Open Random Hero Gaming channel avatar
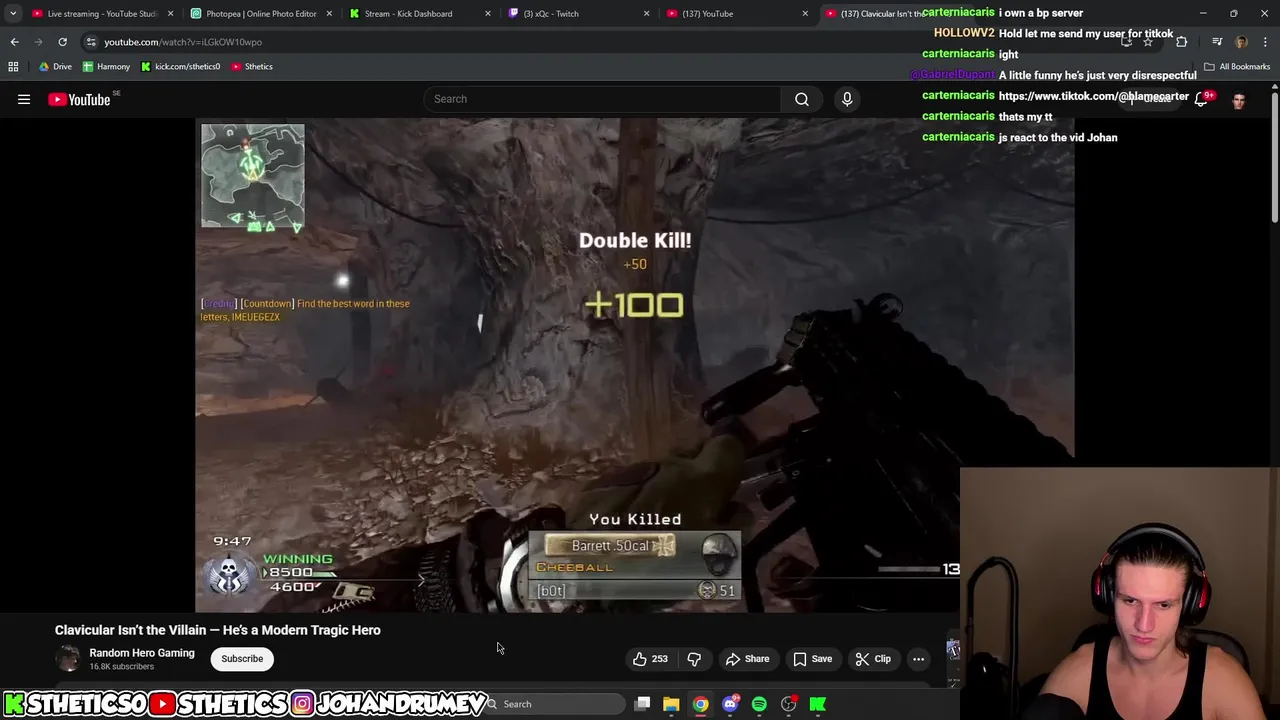This screenshot has width=1280, height=720. [68, 659]
